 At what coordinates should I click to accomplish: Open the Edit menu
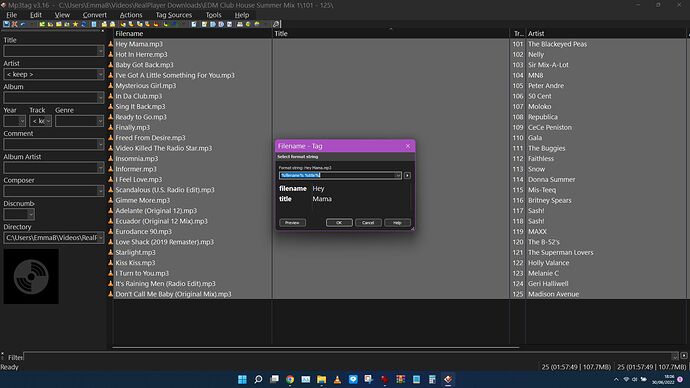pos(36,15)
